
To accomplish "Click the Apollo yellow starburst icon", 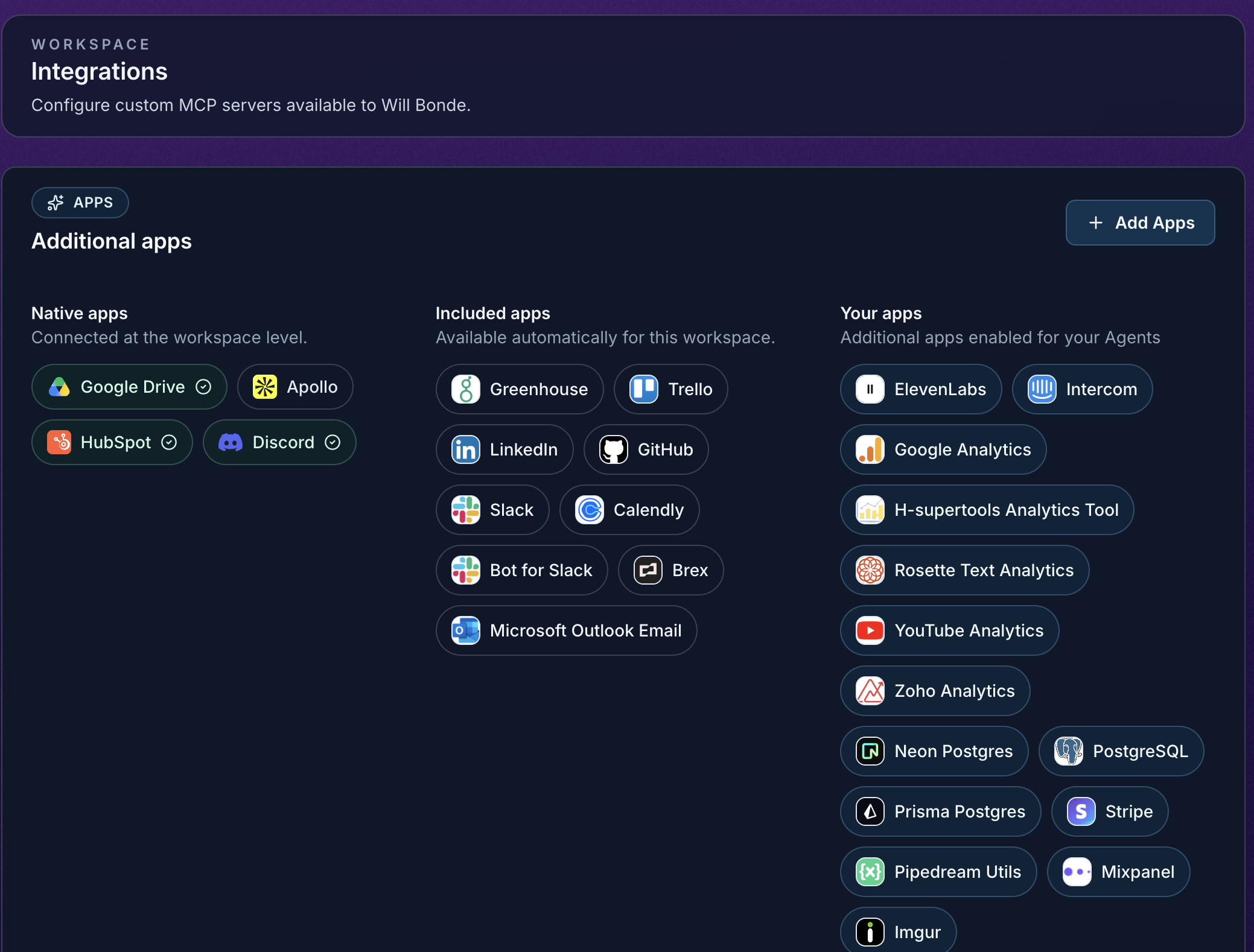I will pos(265,387).
